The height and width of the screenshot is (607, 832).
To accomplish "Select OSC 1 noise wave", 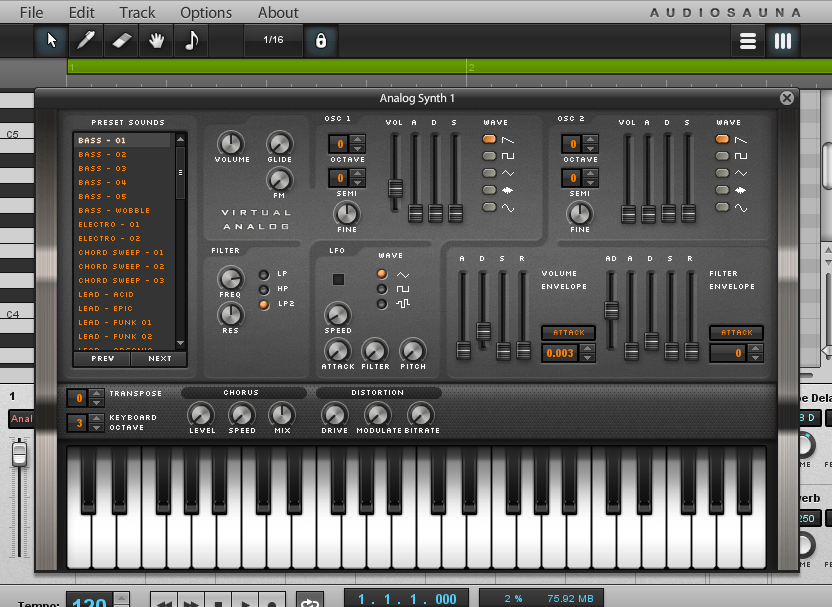I will point(489,190).
